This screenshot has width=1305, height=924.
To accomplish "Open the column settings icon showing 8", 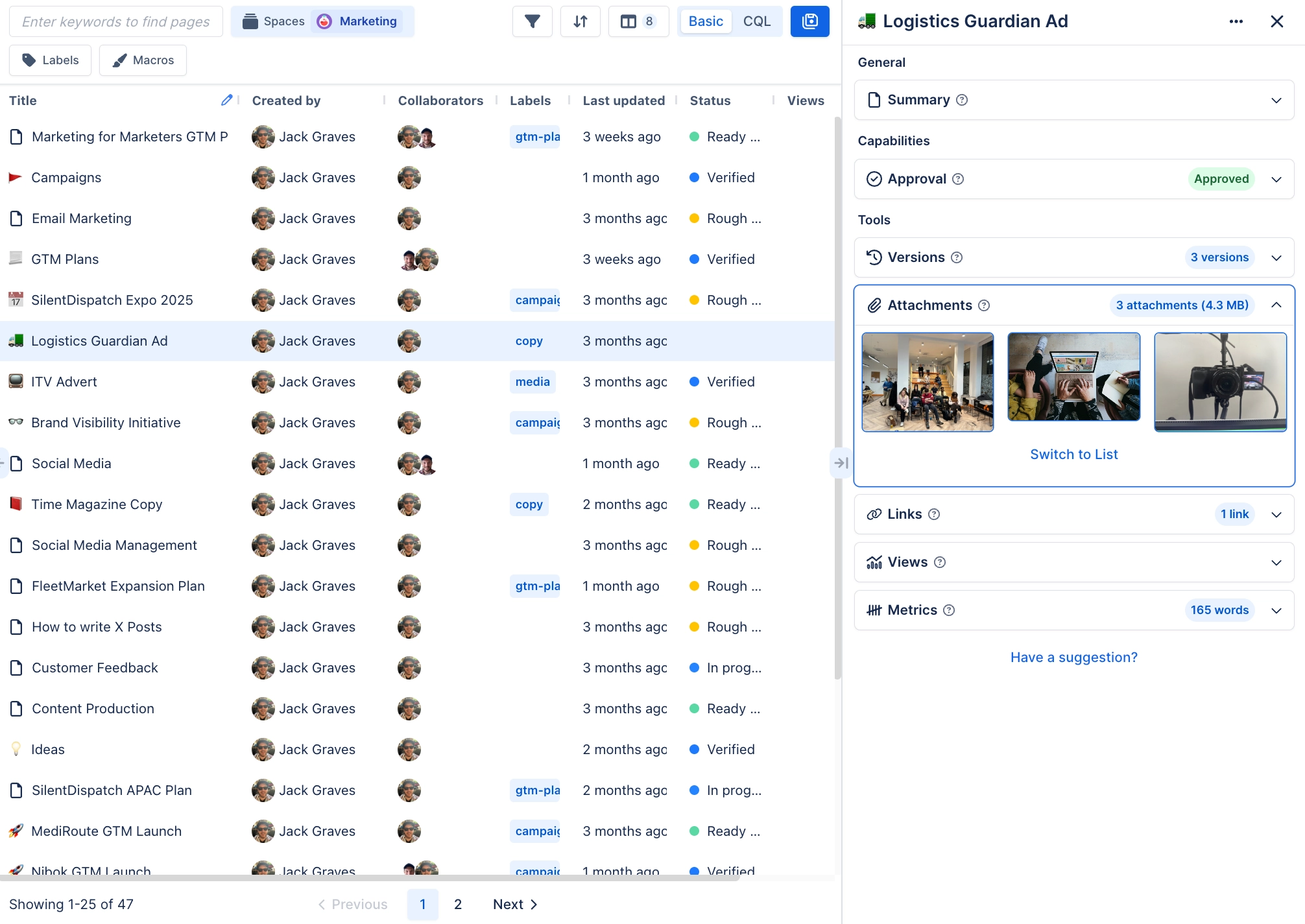I will click(x=638, y=21).
